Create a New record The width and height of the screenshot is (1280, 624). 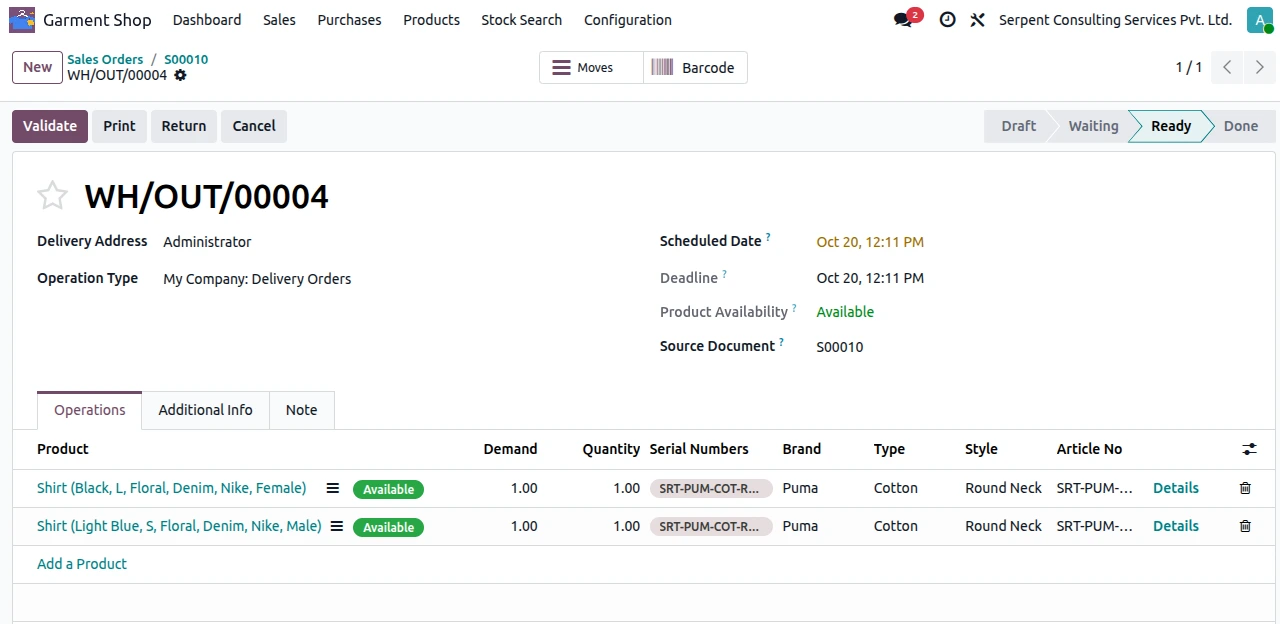(x=38, y=68)
